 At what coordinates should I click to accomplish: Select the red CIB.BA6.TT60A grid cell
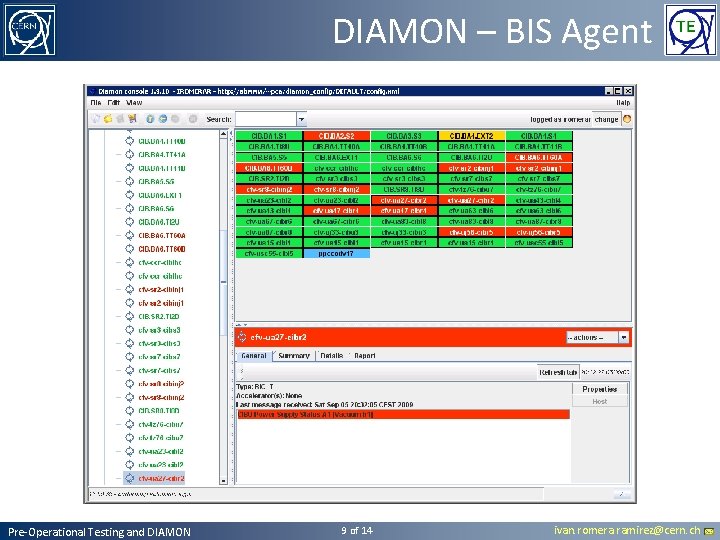539,158
